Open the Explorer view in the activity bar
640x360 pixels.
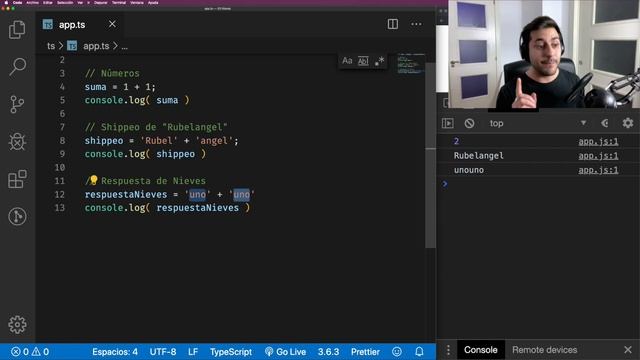coord(17,29)
